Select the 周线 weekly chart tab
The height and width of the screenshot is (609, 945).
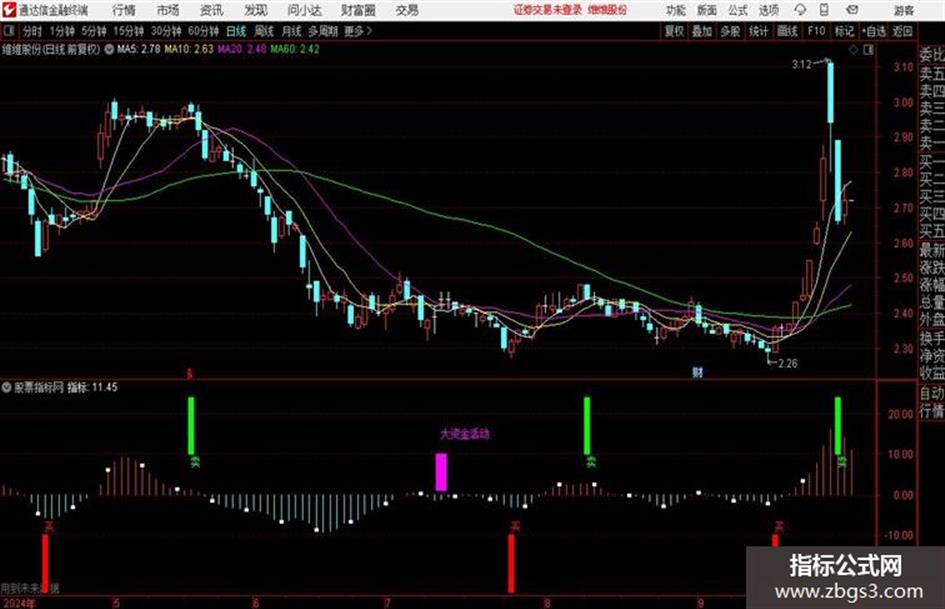click(264, 31)
